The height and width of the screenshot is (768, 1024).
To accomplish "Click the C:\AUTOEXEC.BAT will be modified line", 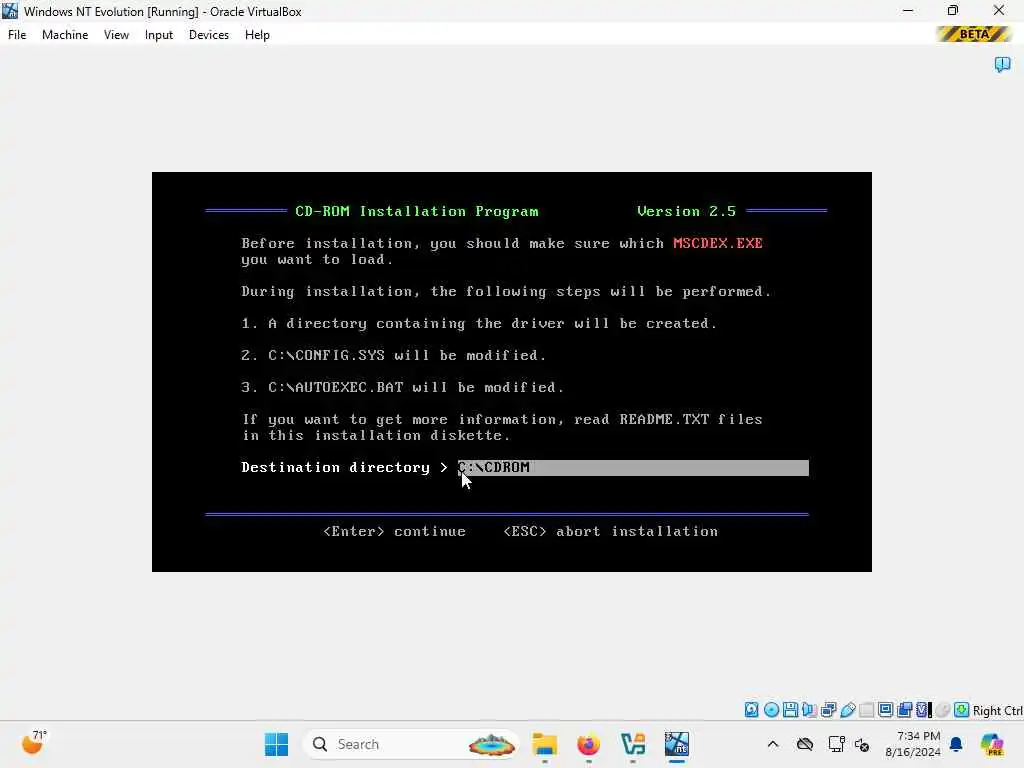I will (x=402, y=387).
